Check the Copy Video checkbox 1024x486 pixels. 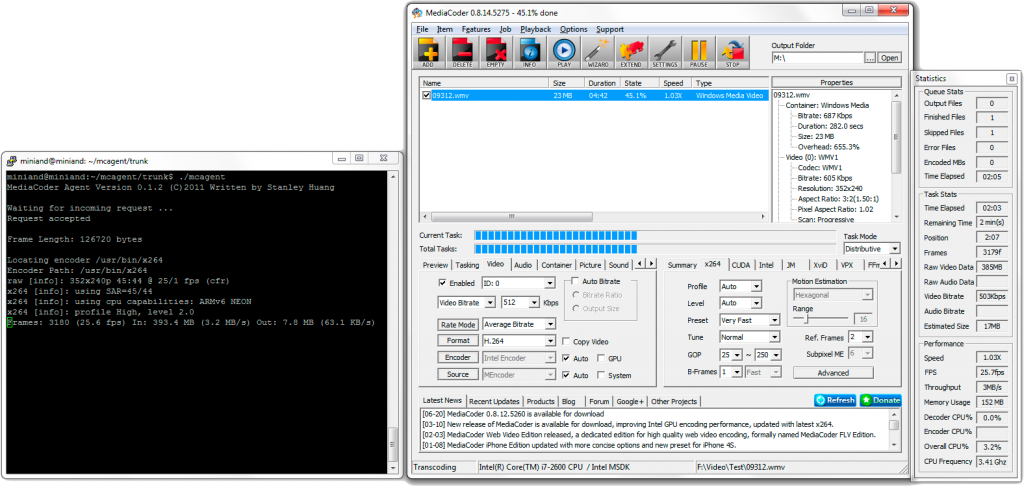(x=566, y=342)
